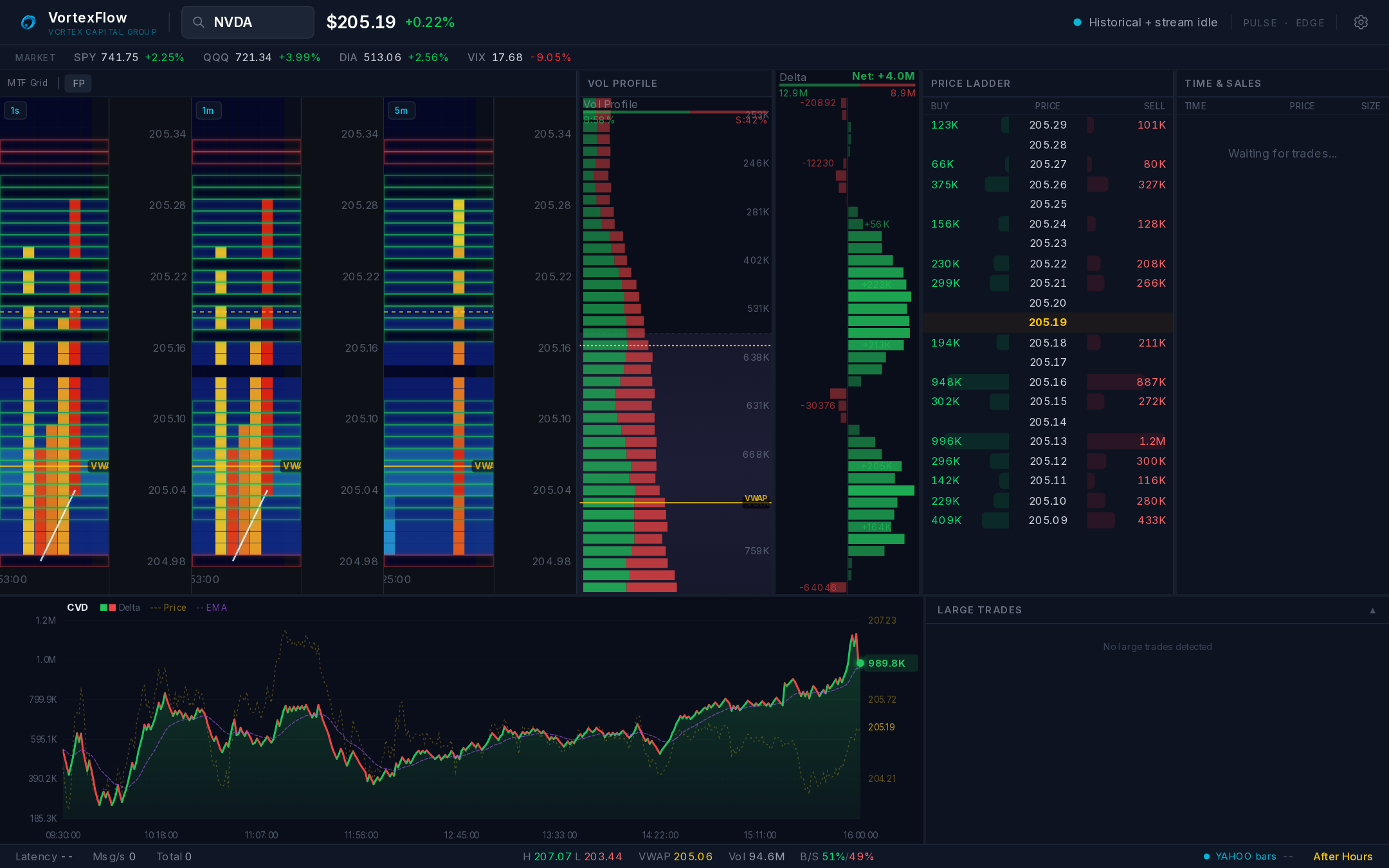Click the $205.19 last price display
The image size is (1389, 868).
pyautogui.click(x=361, y=22)
